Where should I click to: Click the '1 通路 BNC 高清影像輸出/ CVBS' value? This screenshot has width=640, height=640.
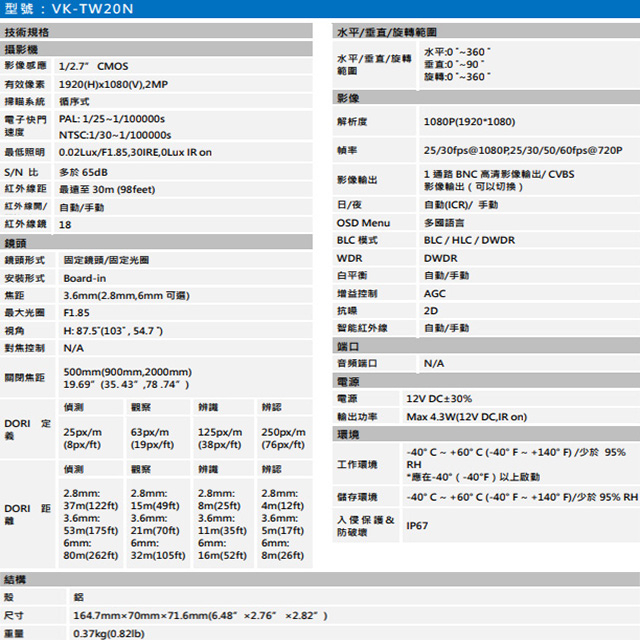pyautogui.click(x=499, y=174)
